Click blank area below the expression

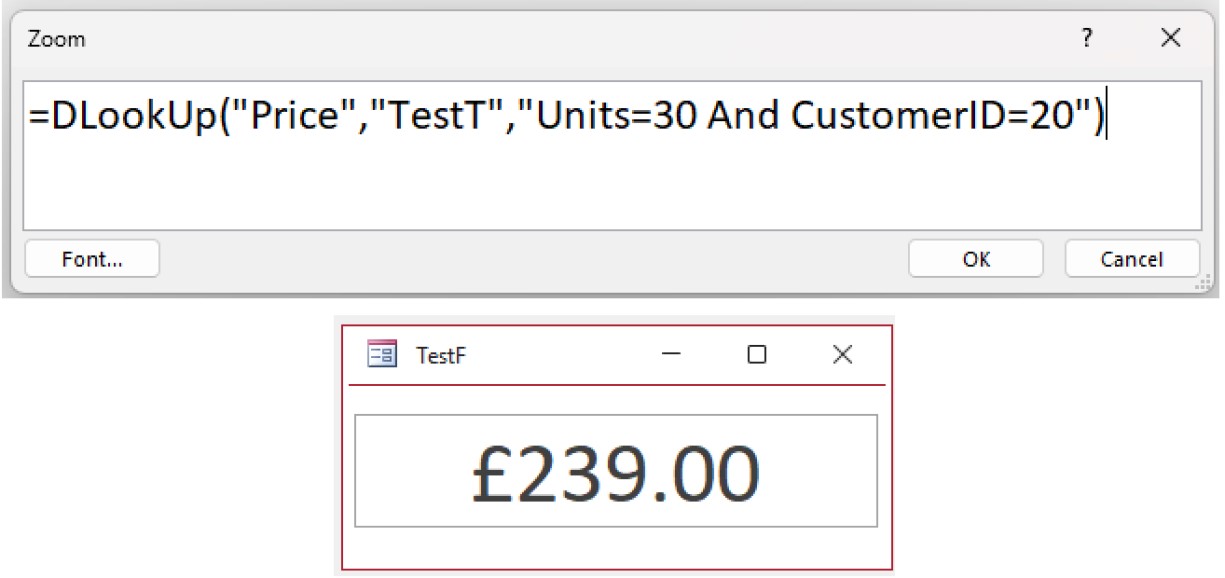point(600,190)
